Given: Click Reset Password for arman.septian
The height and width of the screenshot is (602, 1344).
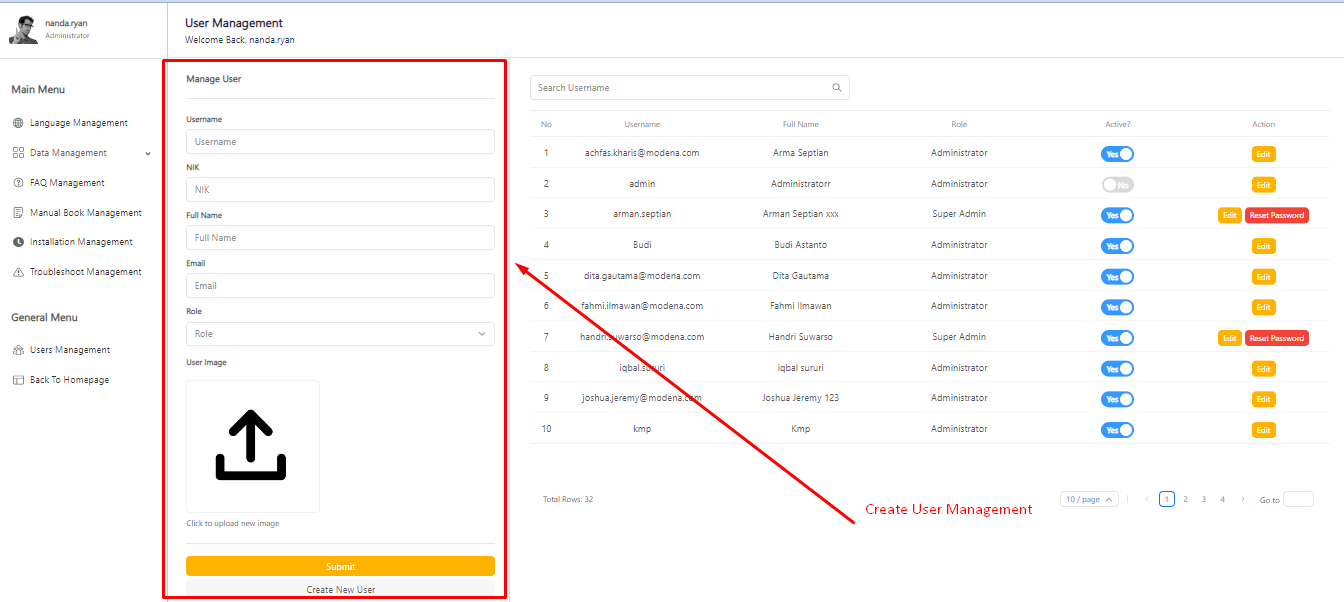Looking at the screenshot, I should (x=1276, y=215).
